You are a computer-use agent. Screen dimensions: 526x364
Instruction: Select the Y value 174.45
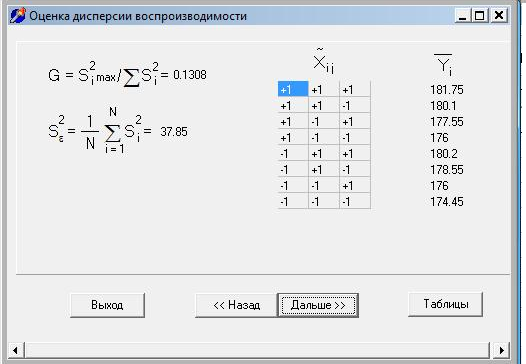446,202
